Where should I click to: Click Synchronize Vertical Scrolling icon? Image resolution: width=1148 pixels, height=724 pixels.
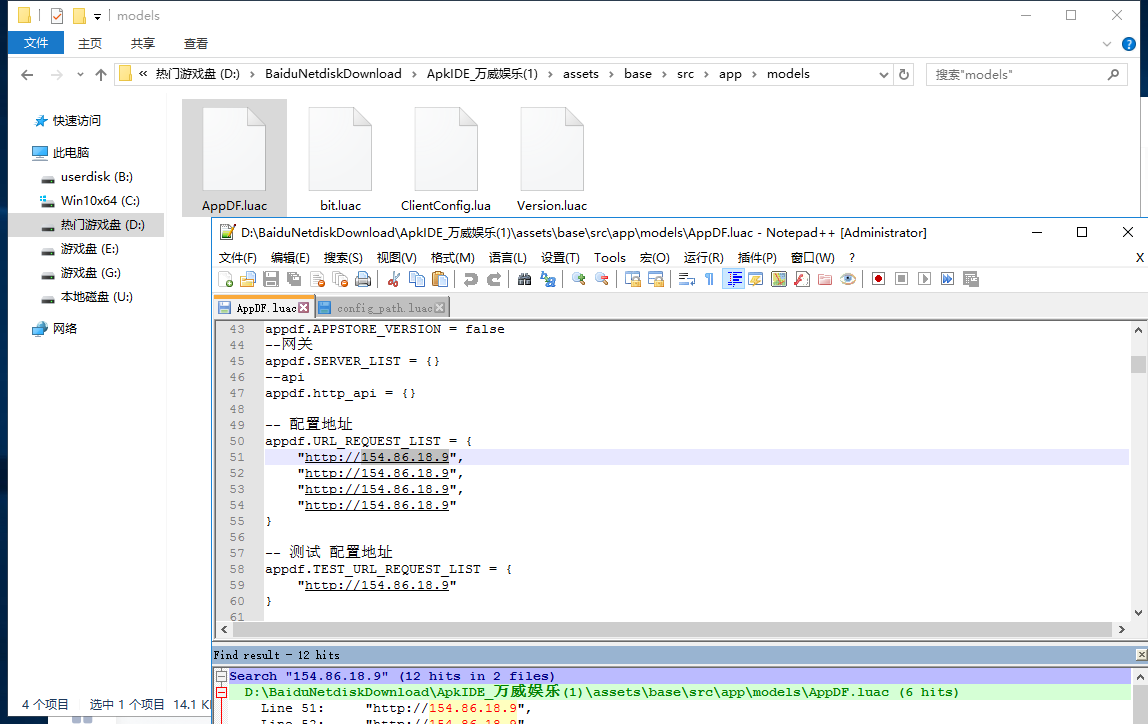633,279
